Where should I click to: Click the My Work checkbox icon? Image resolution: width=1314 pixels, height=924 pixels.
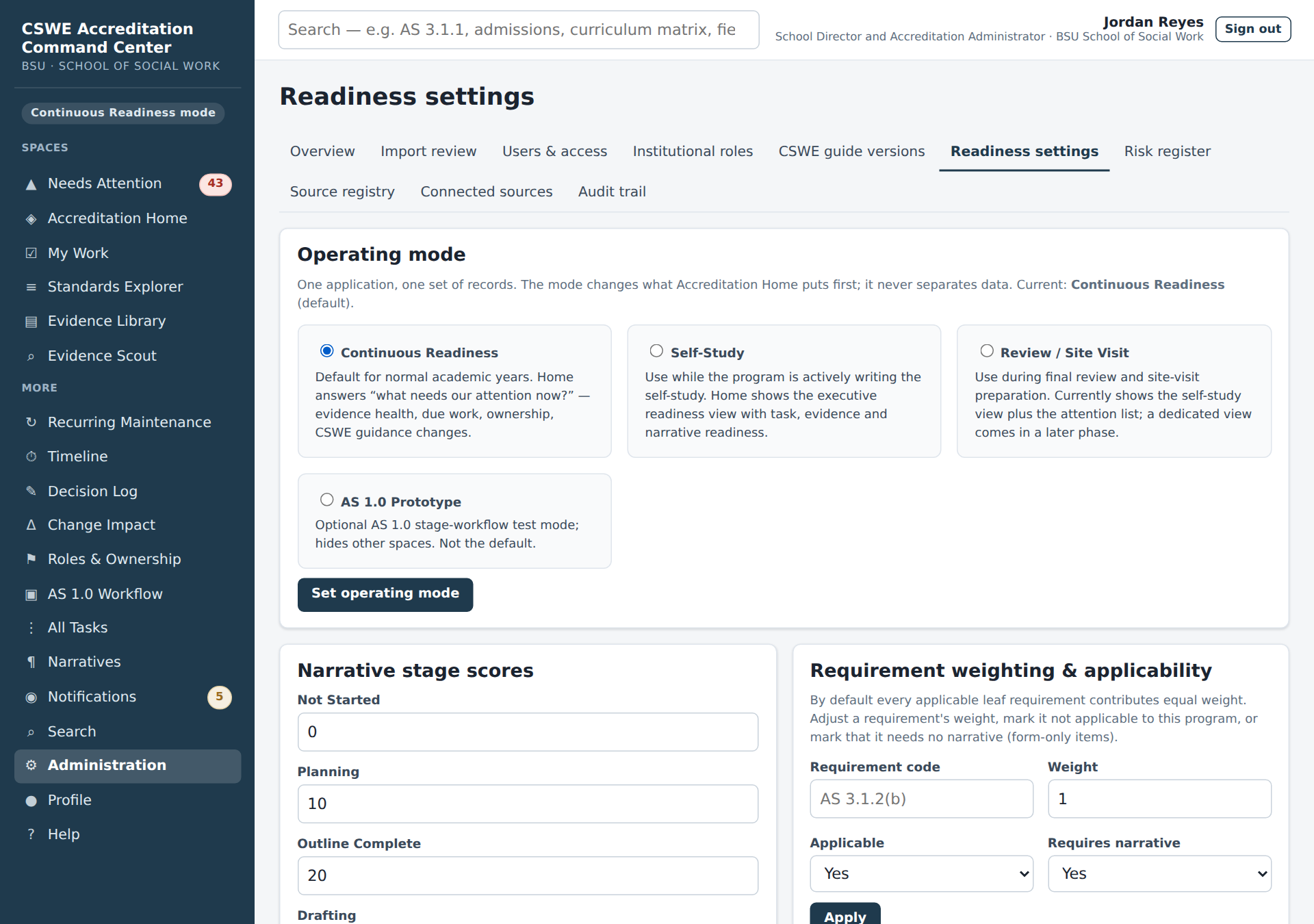click(x=31, y=253)
